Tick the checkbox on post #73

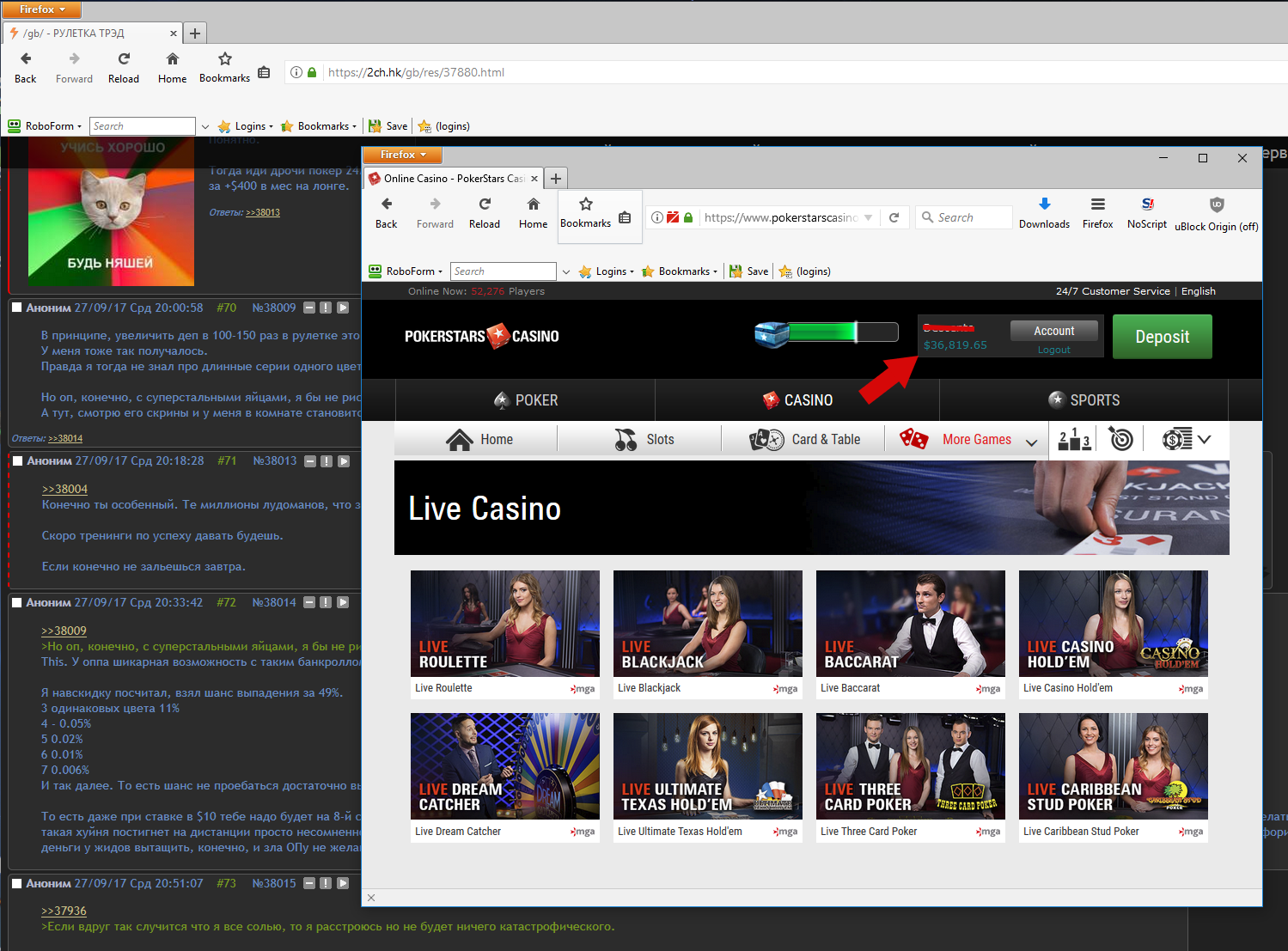tap(16, 883)
